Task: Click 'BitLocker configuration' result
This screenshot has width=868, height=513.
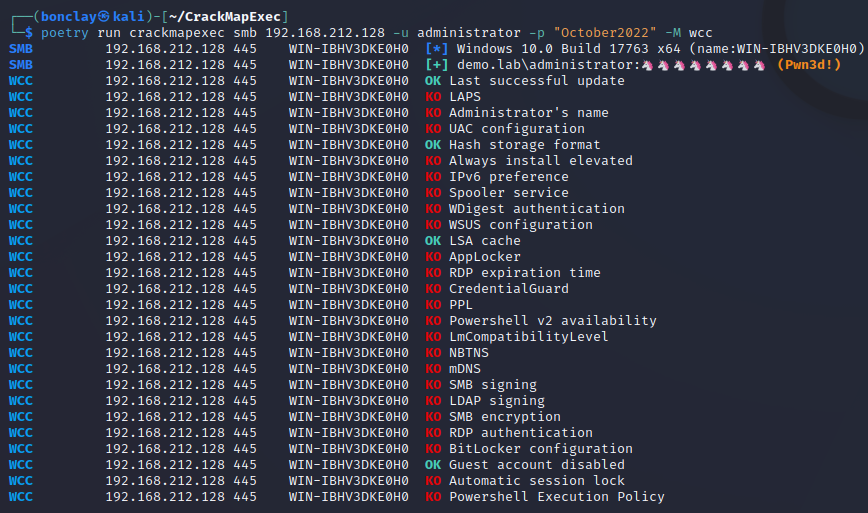Action: click(x=541, y=450)
